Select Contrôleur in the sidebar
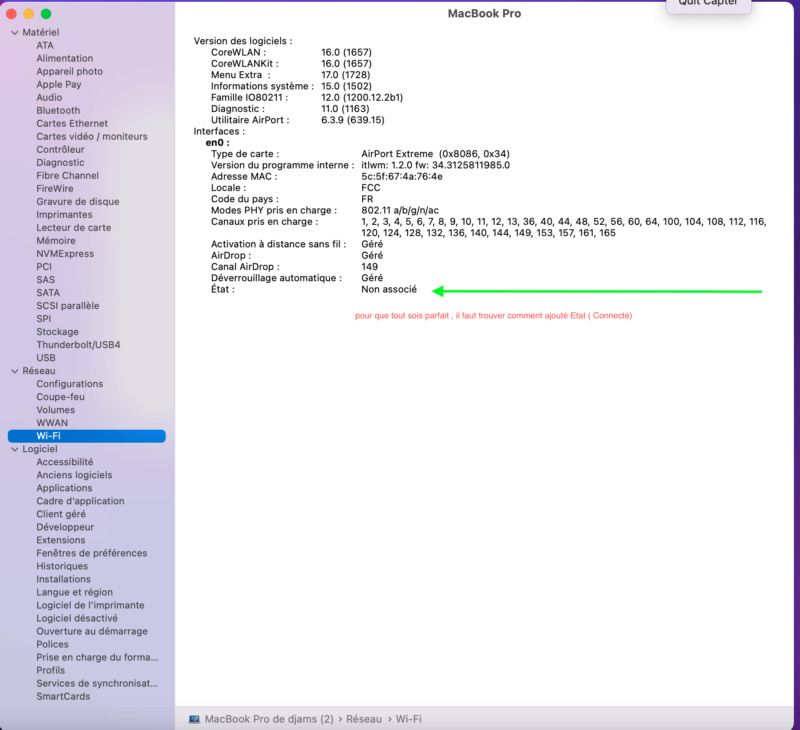The image size is (800, 730). click(60, 149)
